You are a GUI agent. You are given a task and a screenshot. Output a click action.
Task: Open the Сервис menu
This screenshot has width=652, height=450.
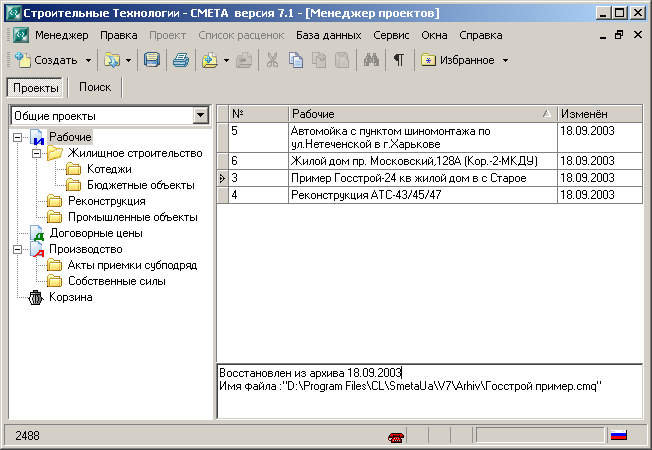(391, 35)
